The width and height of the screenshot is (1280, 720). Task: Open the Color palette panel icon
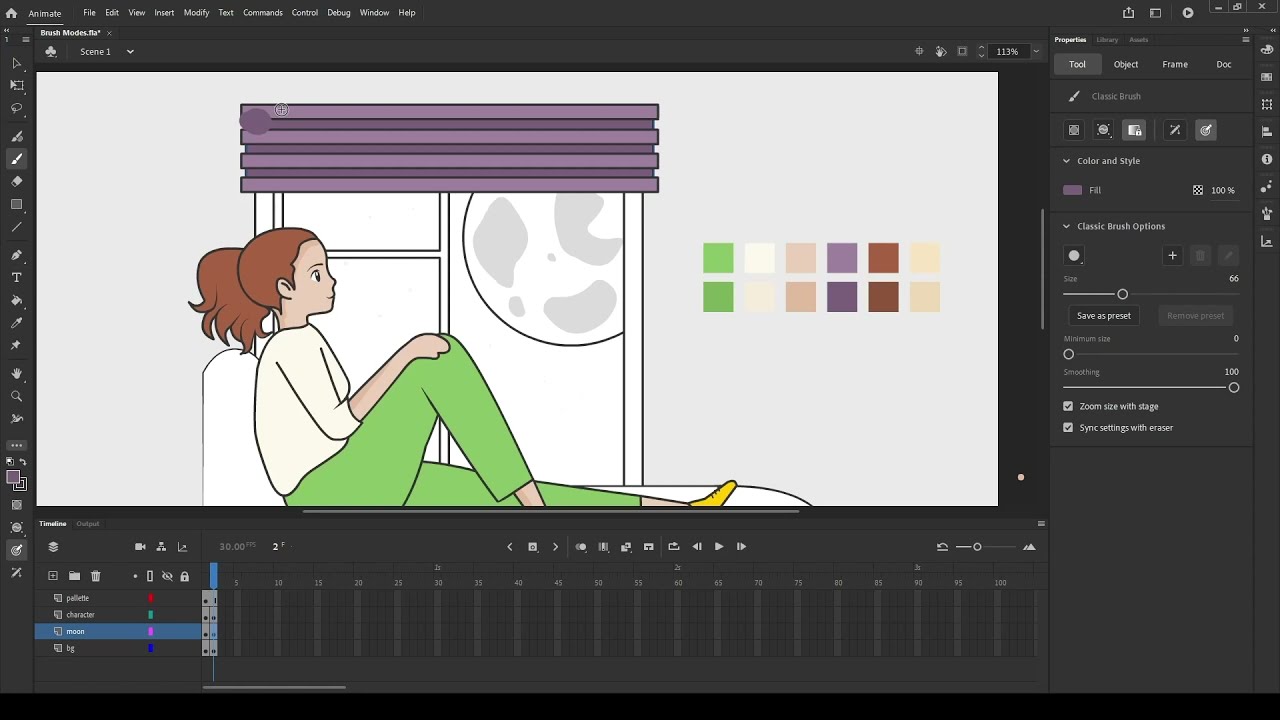point(1267,50)
